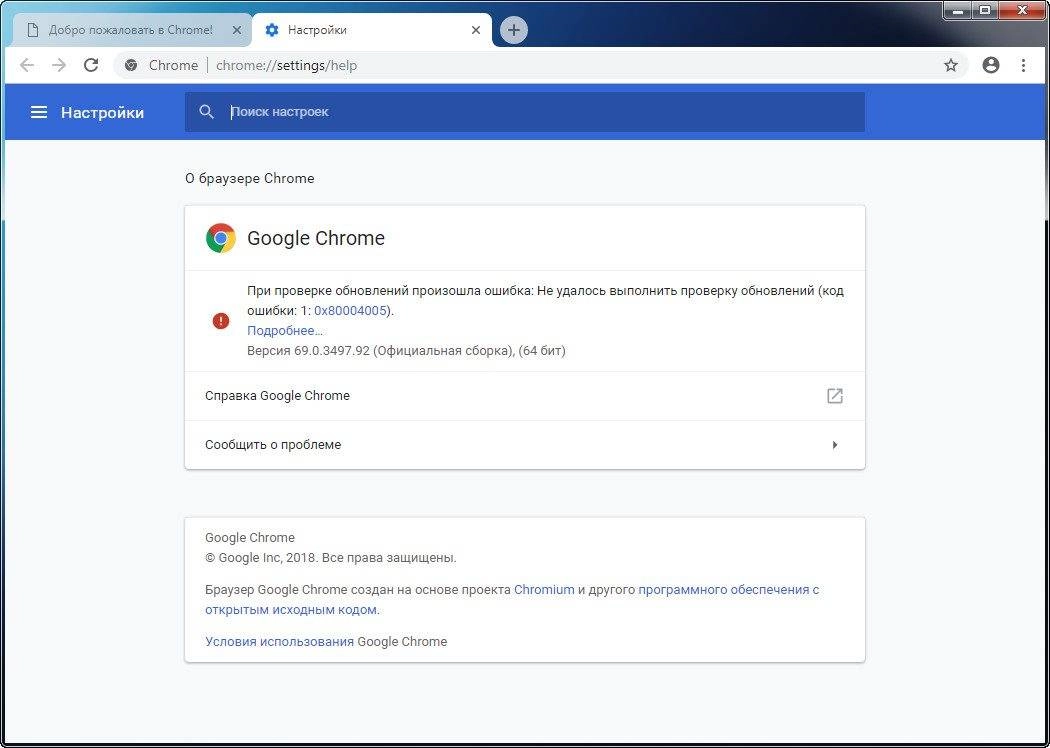Click the О браузере Chrome heading
1050x748 pixels.
pos(250,179)
